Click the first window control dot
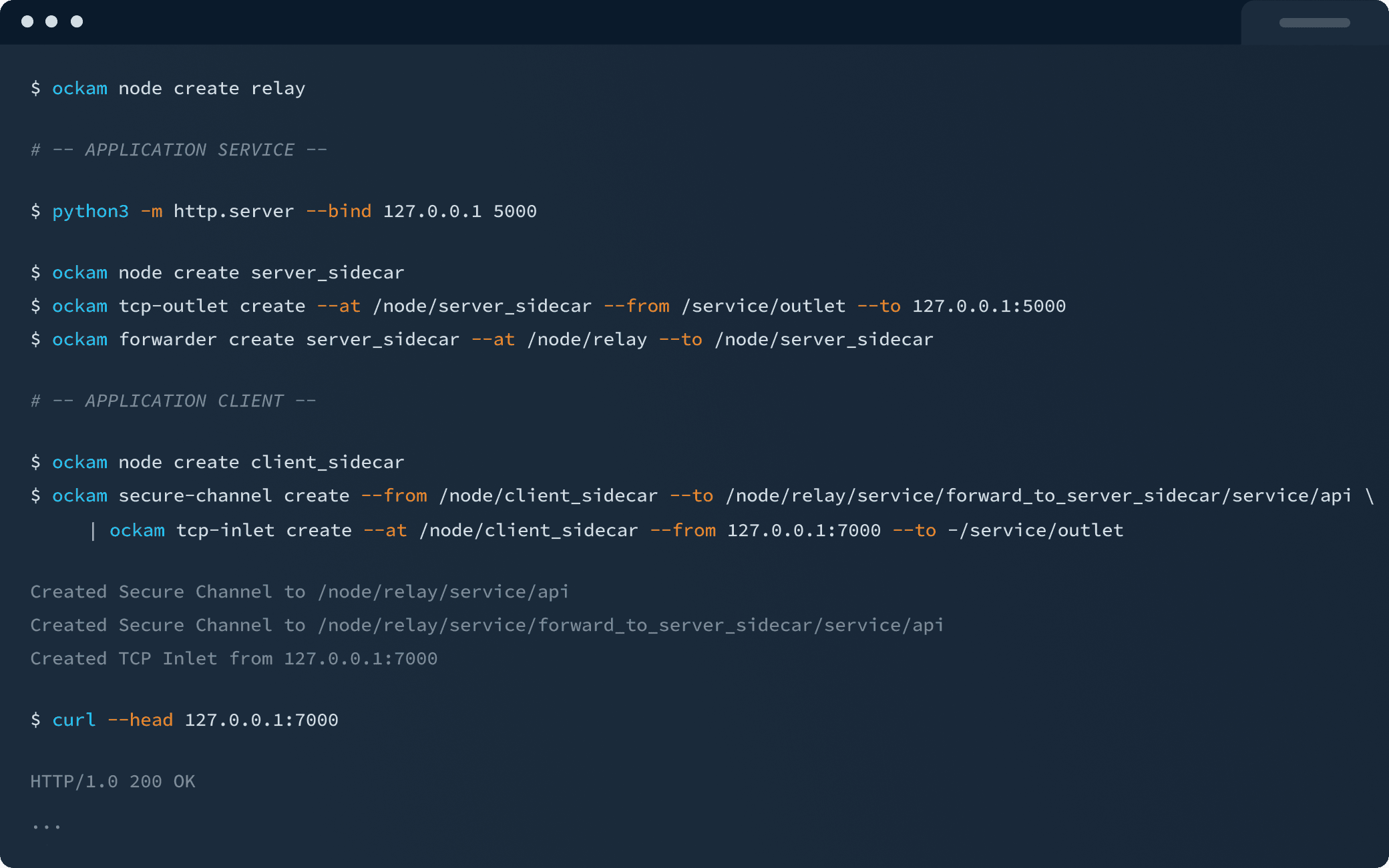1389x868 pixels. coord(27,21)
